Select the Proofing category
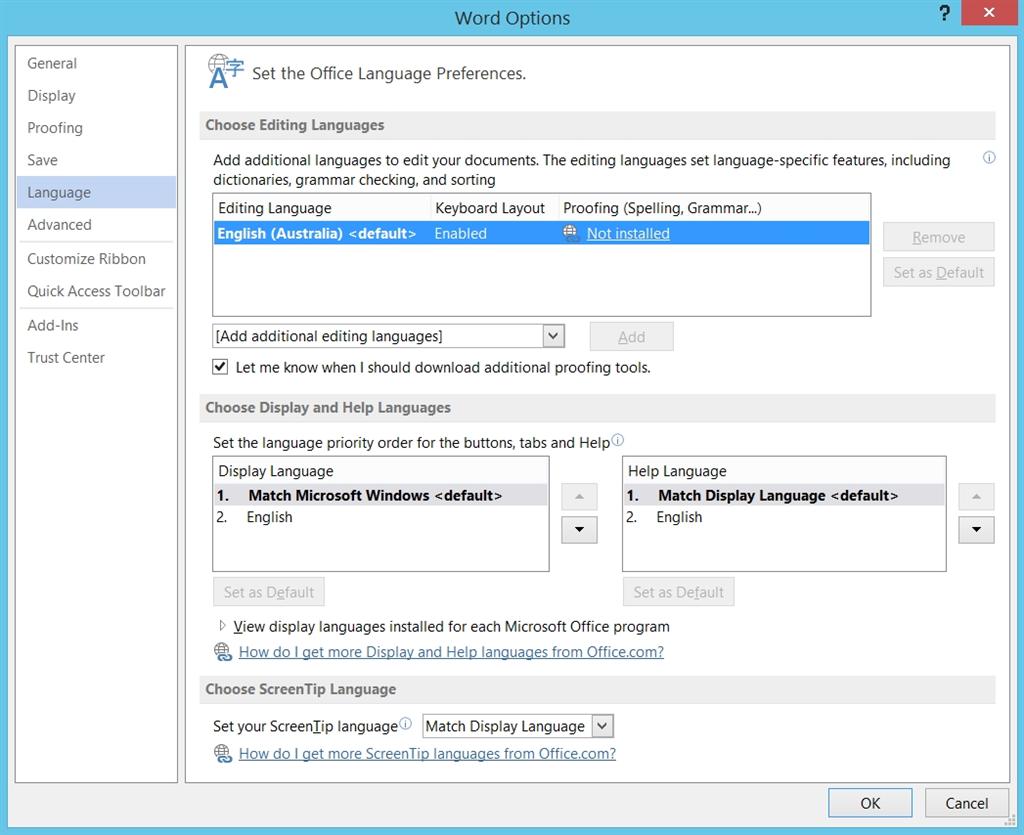1024x835 pixels. 97,128
